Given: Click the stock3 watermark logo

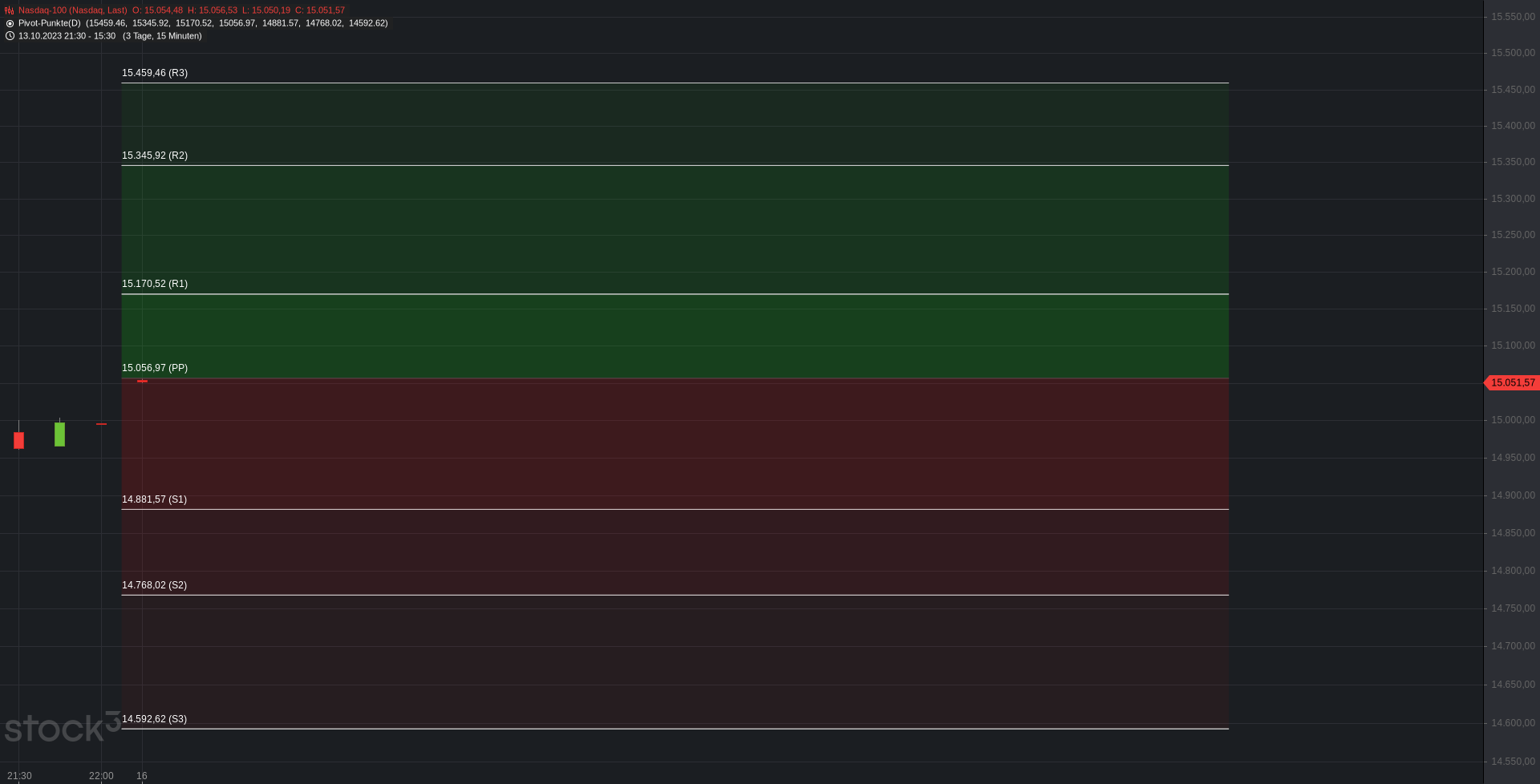Looking at the screenshot, I should pos(62,726).
